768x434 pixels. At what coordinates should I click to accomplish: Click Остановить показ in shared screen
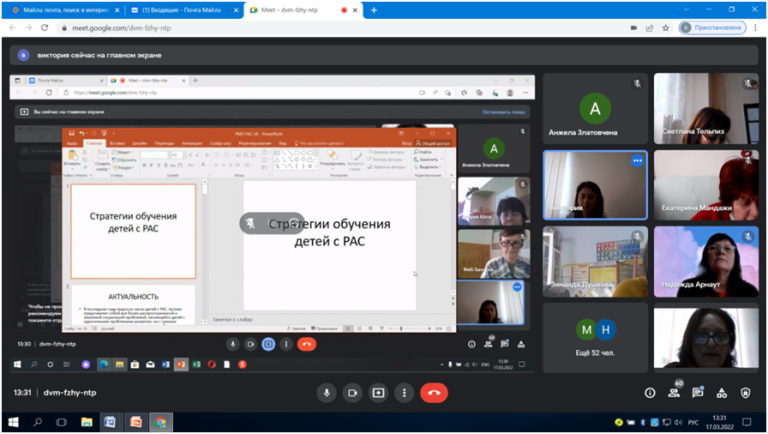504,112
